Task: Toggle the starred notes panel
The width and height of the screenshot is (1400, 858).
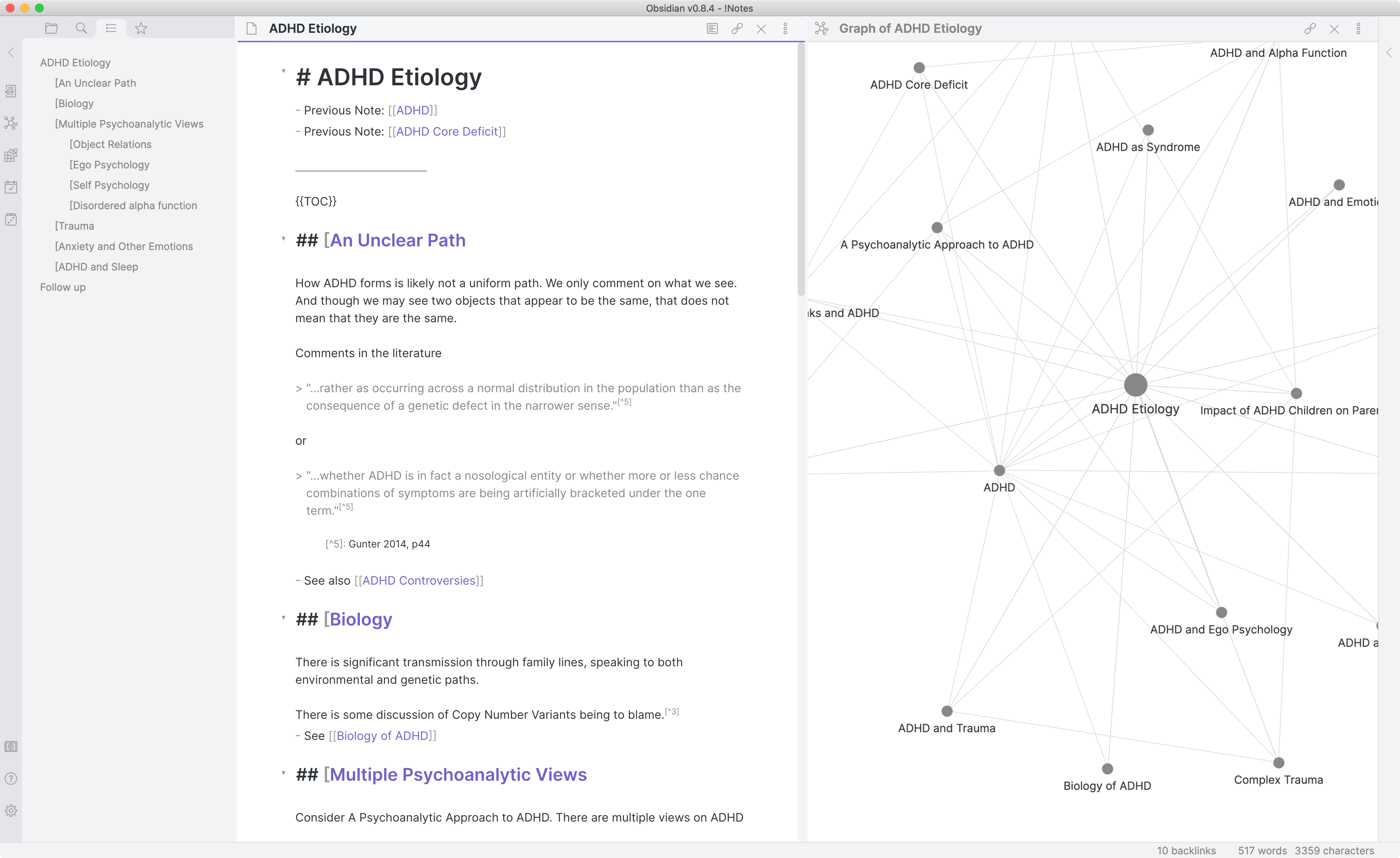Action: click(x=140, y=28)
